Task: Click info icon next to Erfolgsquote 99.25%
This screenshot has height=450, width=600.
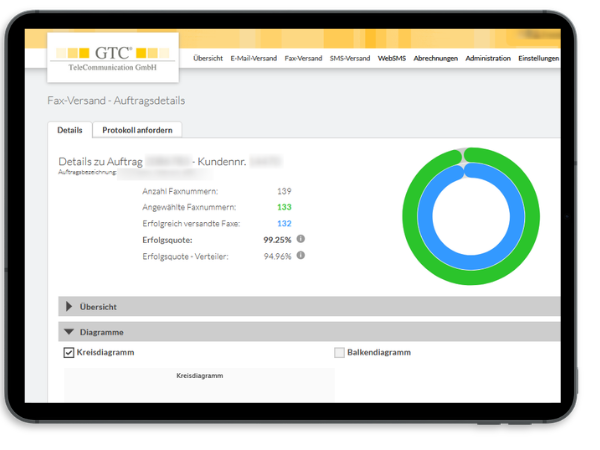Action: [301, 239]
